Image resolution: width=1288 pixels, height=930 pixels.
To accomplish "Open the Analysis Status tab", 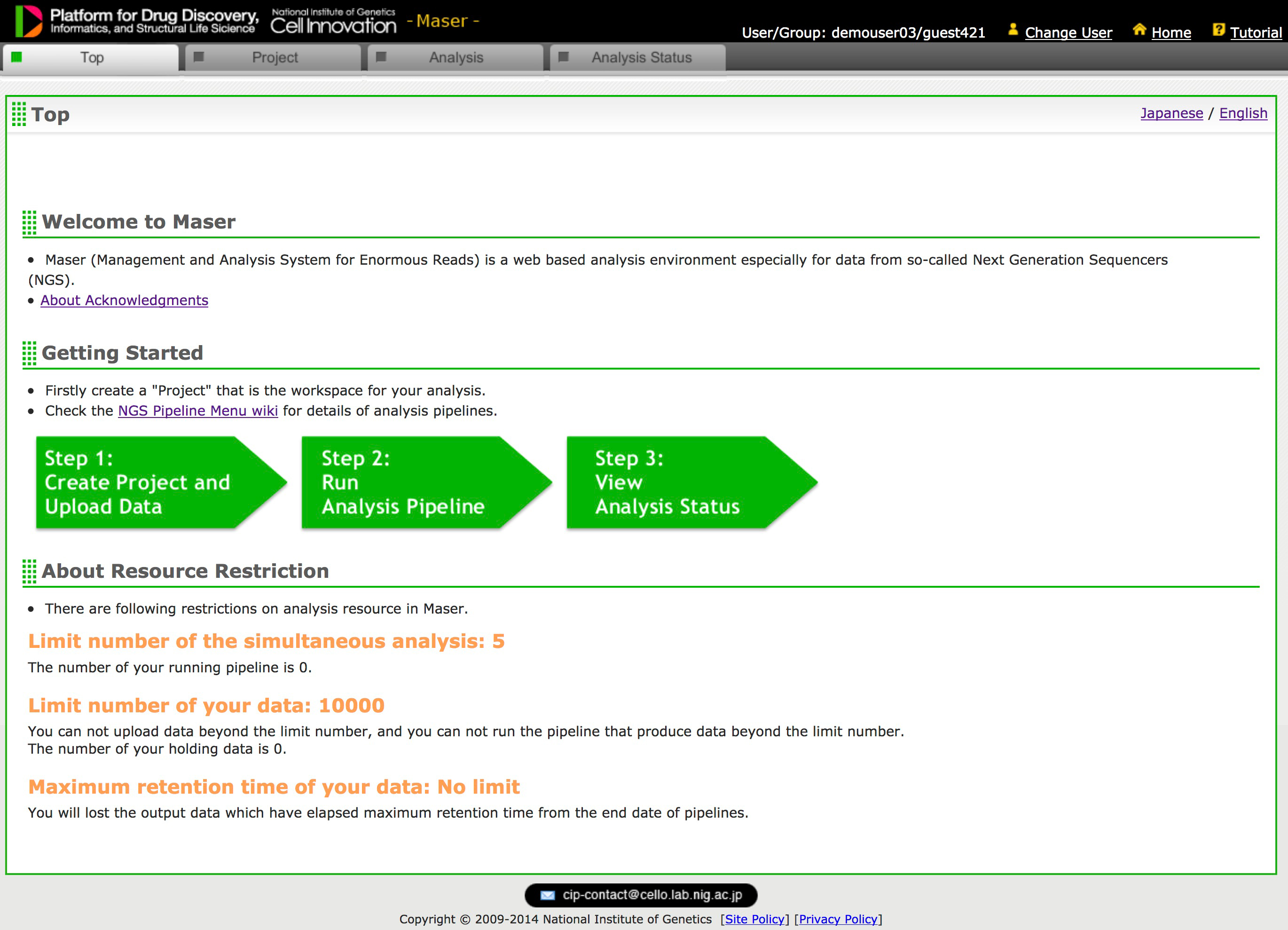I will pyautogui.click(x=641, y=57).
